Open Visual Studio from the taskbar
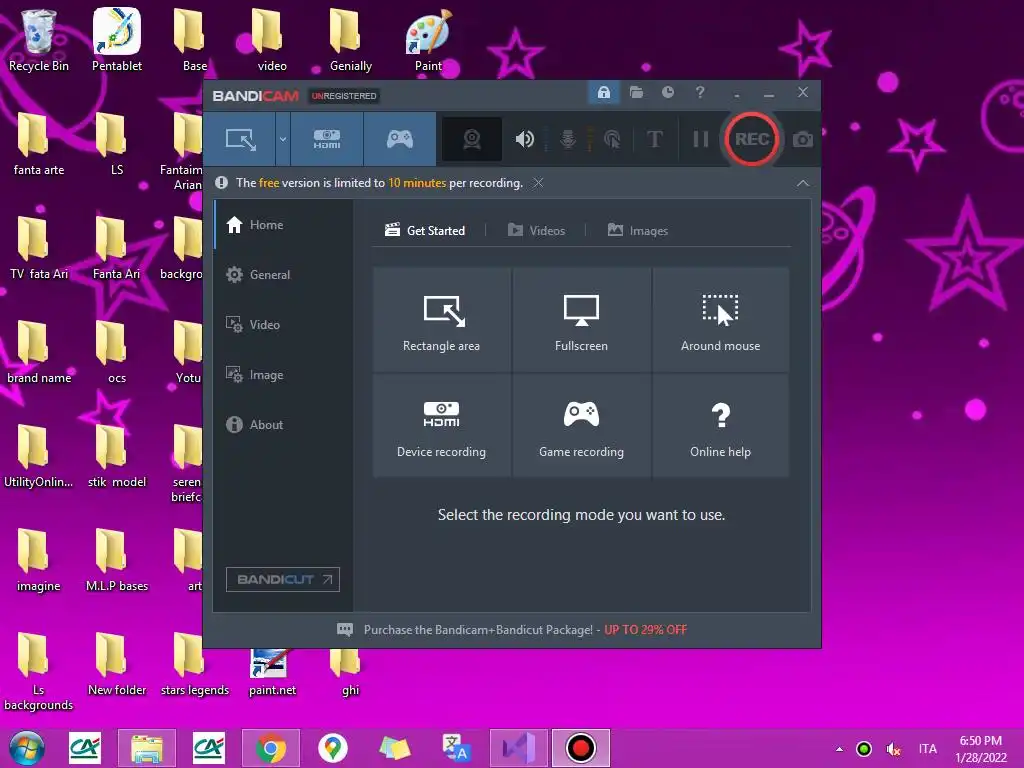The width and height of the screenshot is (1024, 768). (519, 748)
